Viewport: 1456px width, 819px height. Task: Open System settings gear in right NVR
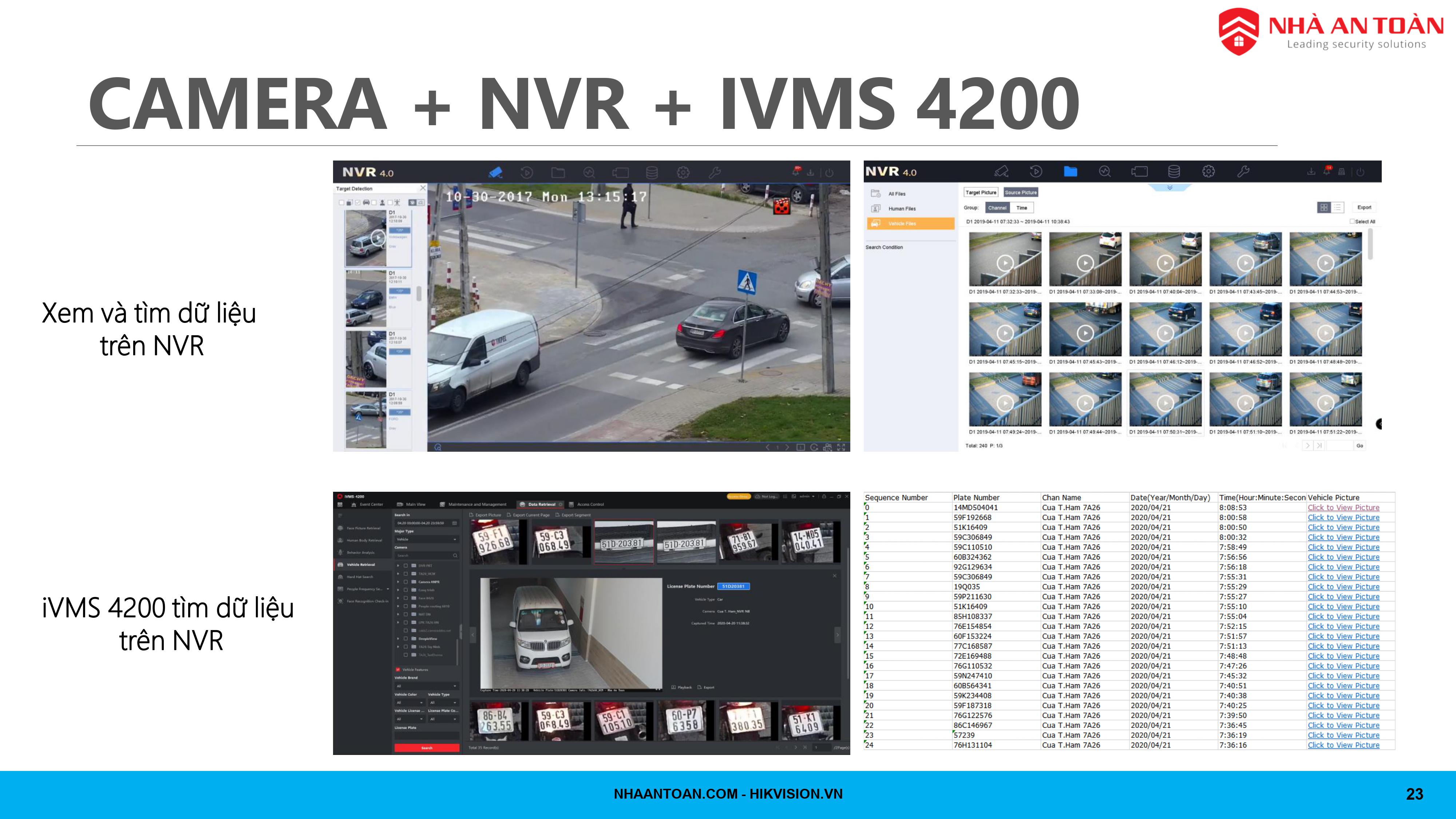[x=1208, y=171]
